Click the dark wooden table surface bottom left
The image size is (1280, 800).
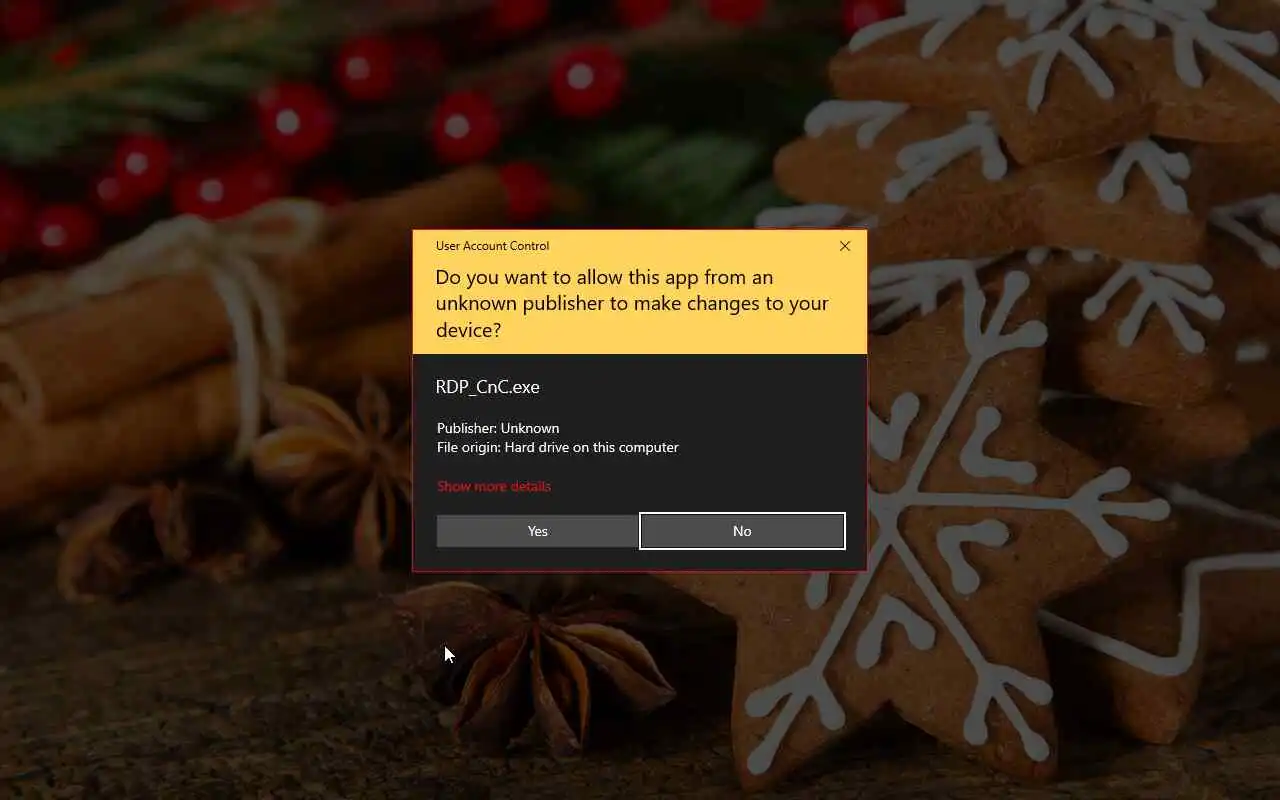pos(180,700)
